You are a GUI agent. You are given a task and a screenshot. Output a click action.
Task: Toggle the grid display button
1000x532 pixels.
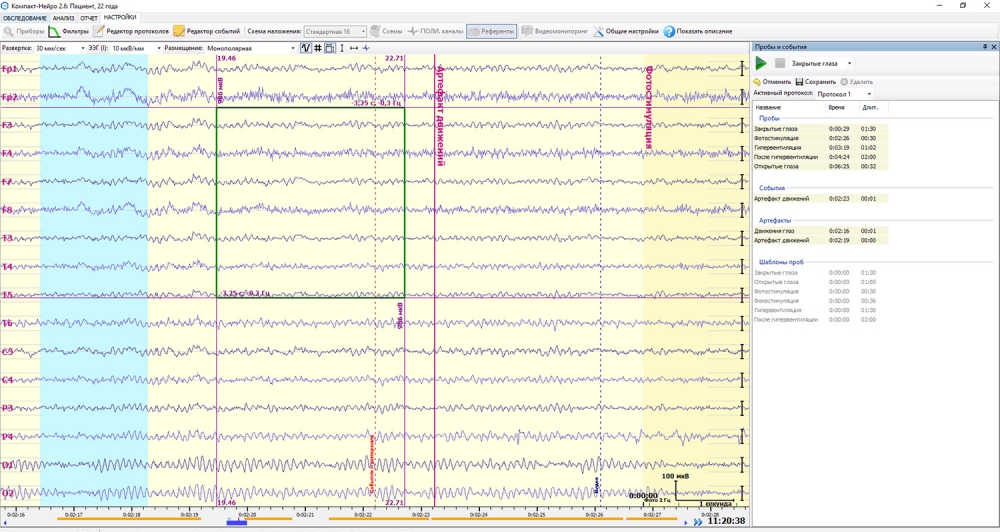pyautogui.click(x=318, y=48)
